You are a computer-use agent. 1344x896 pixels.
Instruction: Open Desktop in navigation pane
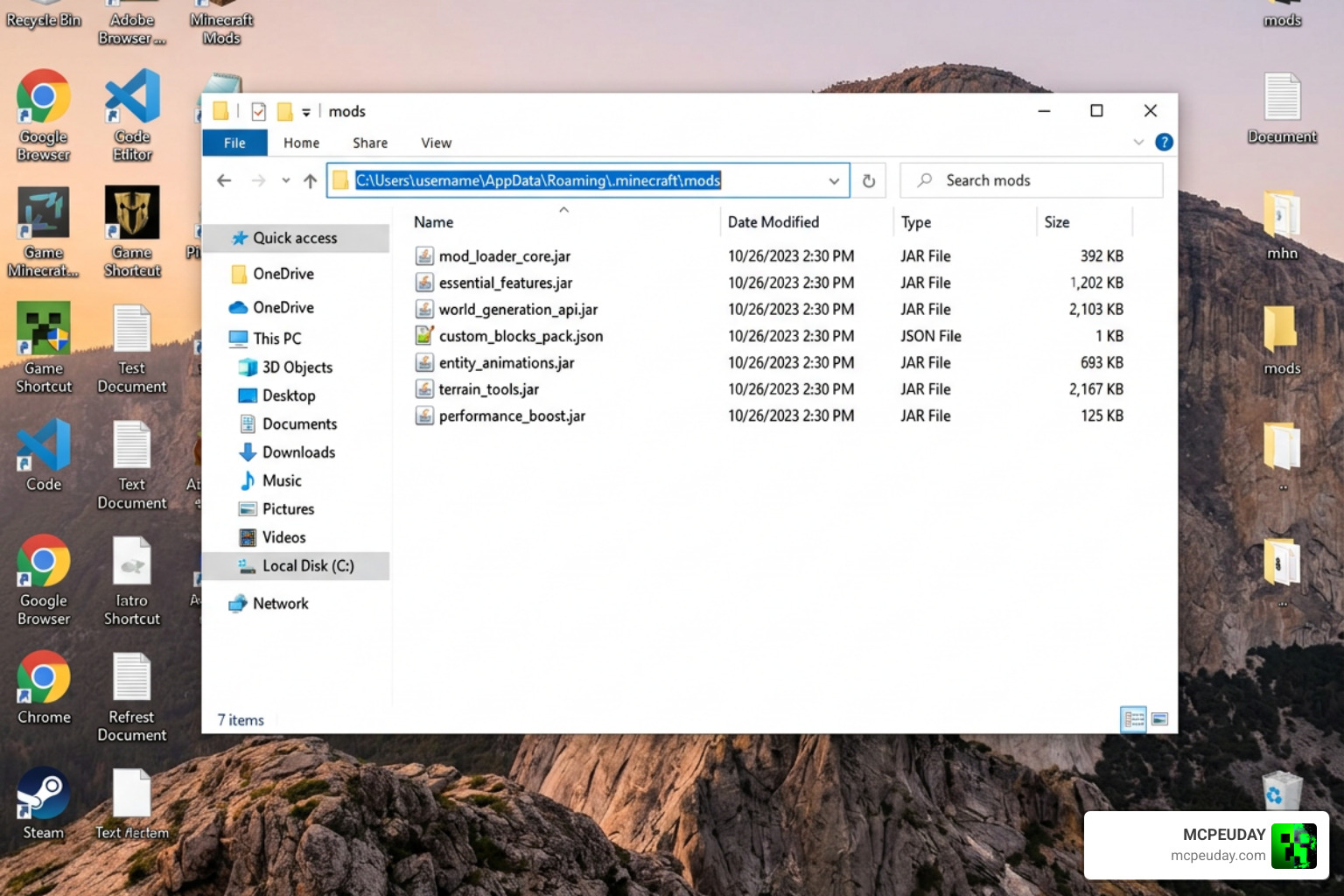[x=288, y=395]
